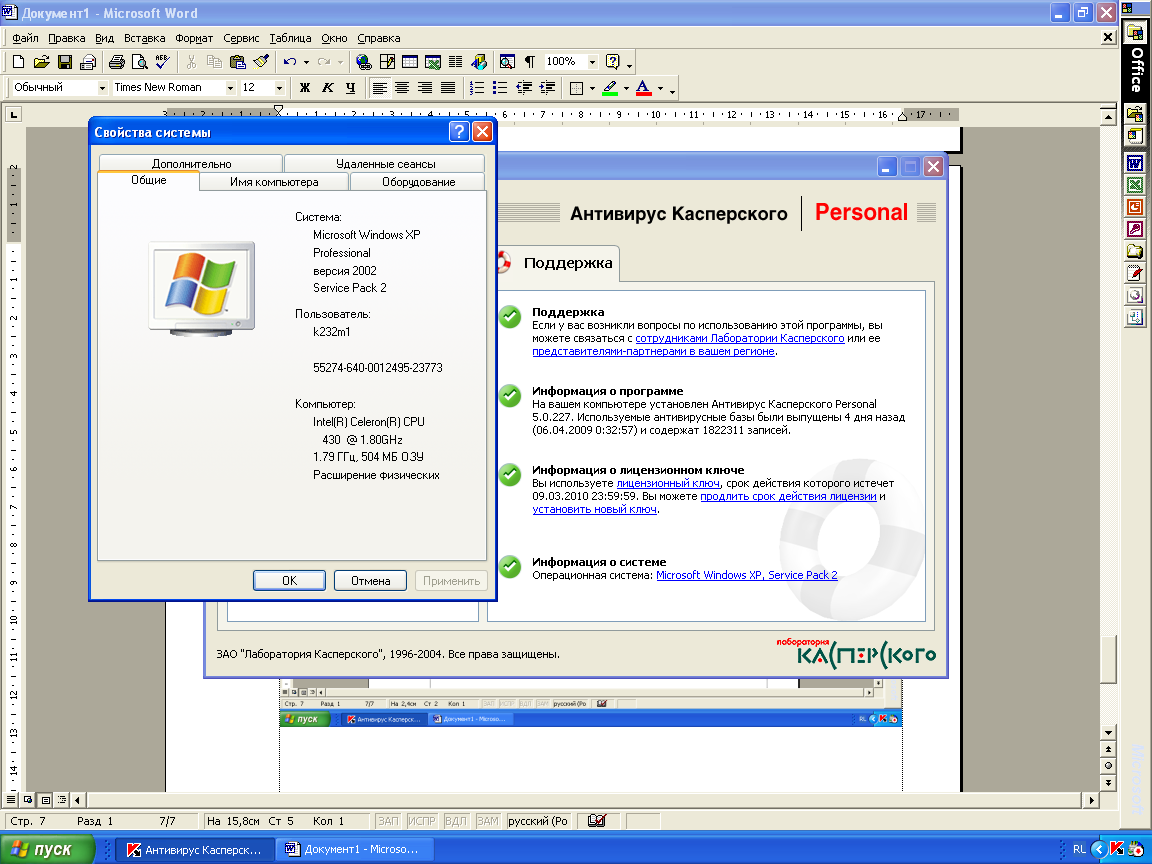Viewport: 1152px width, 864px height.
Task: Launch Word from the Office shortcut bar
Action: click(1135, 163)
